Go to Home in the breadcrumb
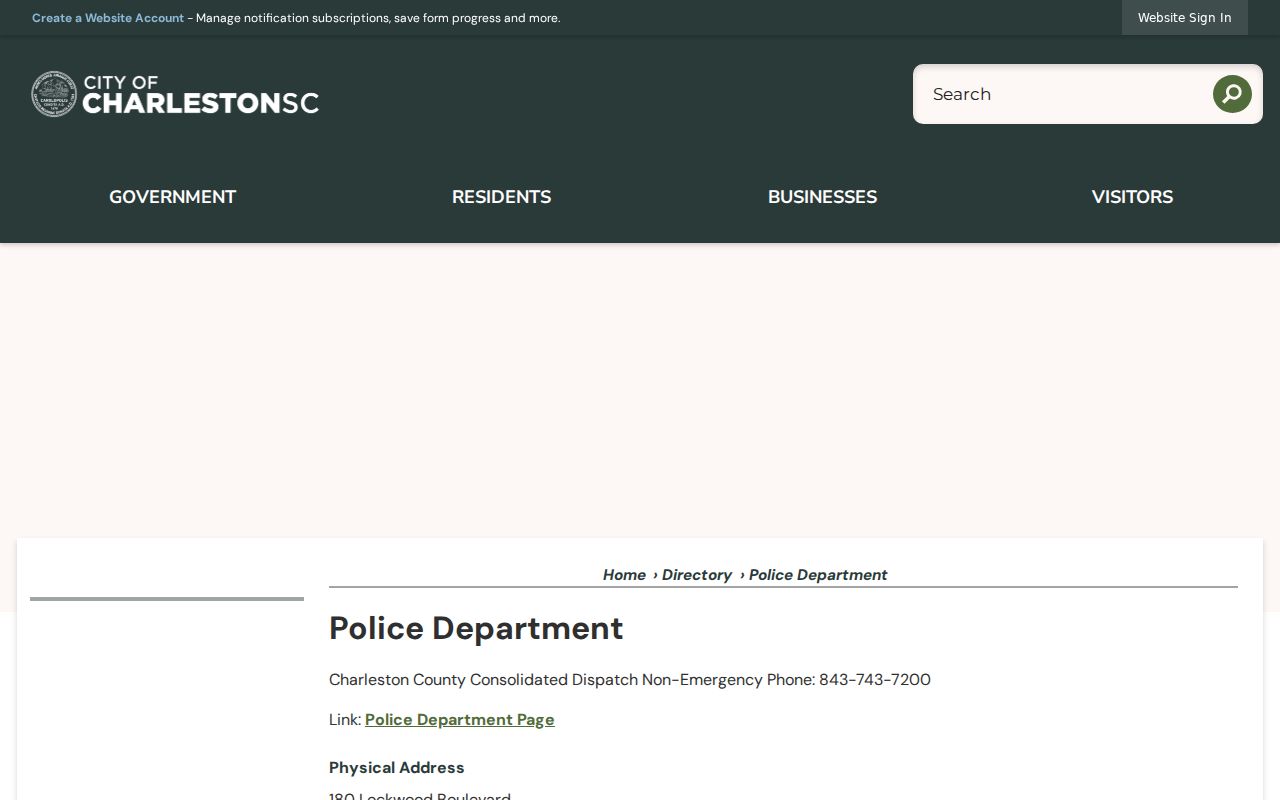 [x=624, y=575]
